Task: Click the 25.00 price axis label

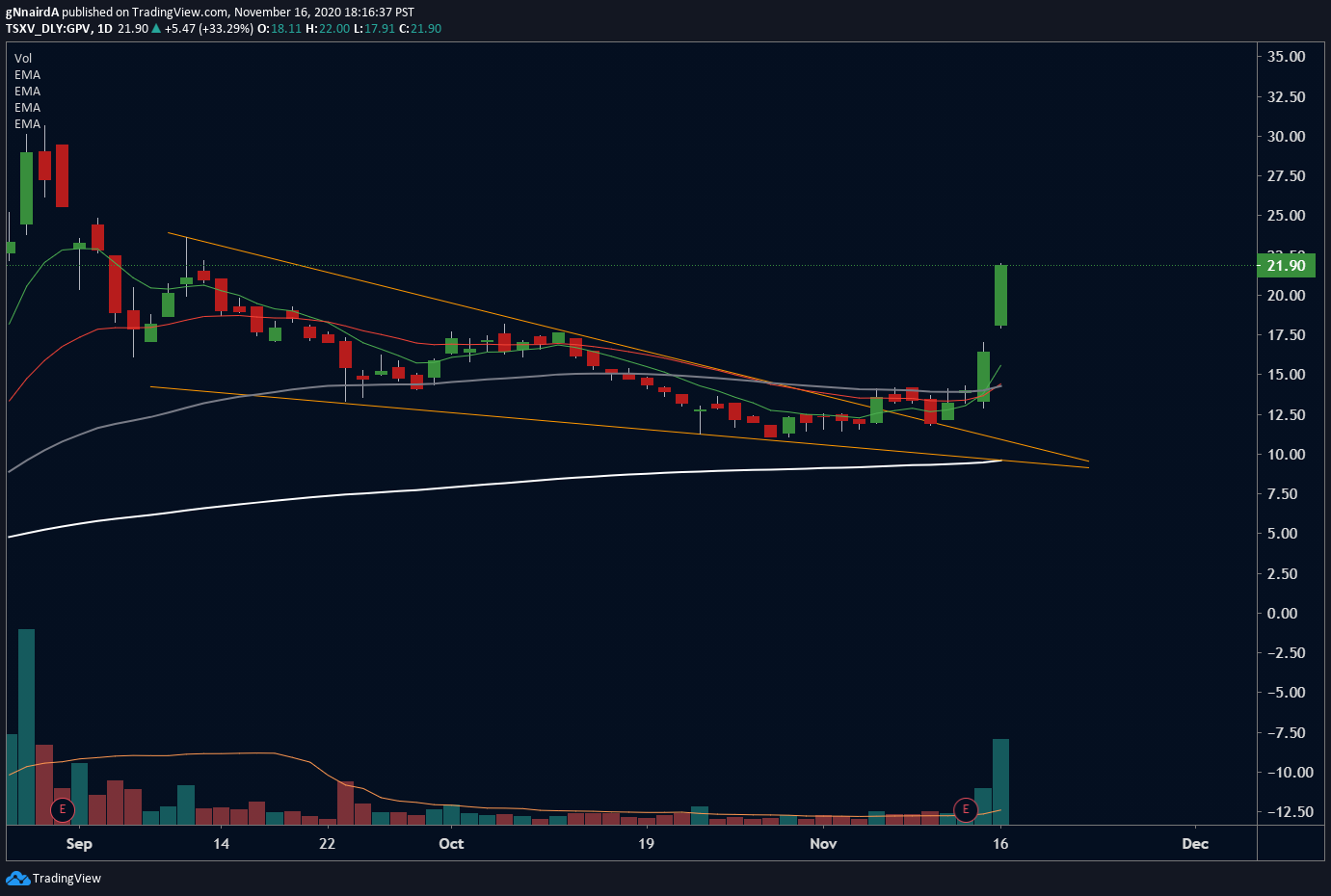Action: pyautogui.click(x=1286, y=216)
